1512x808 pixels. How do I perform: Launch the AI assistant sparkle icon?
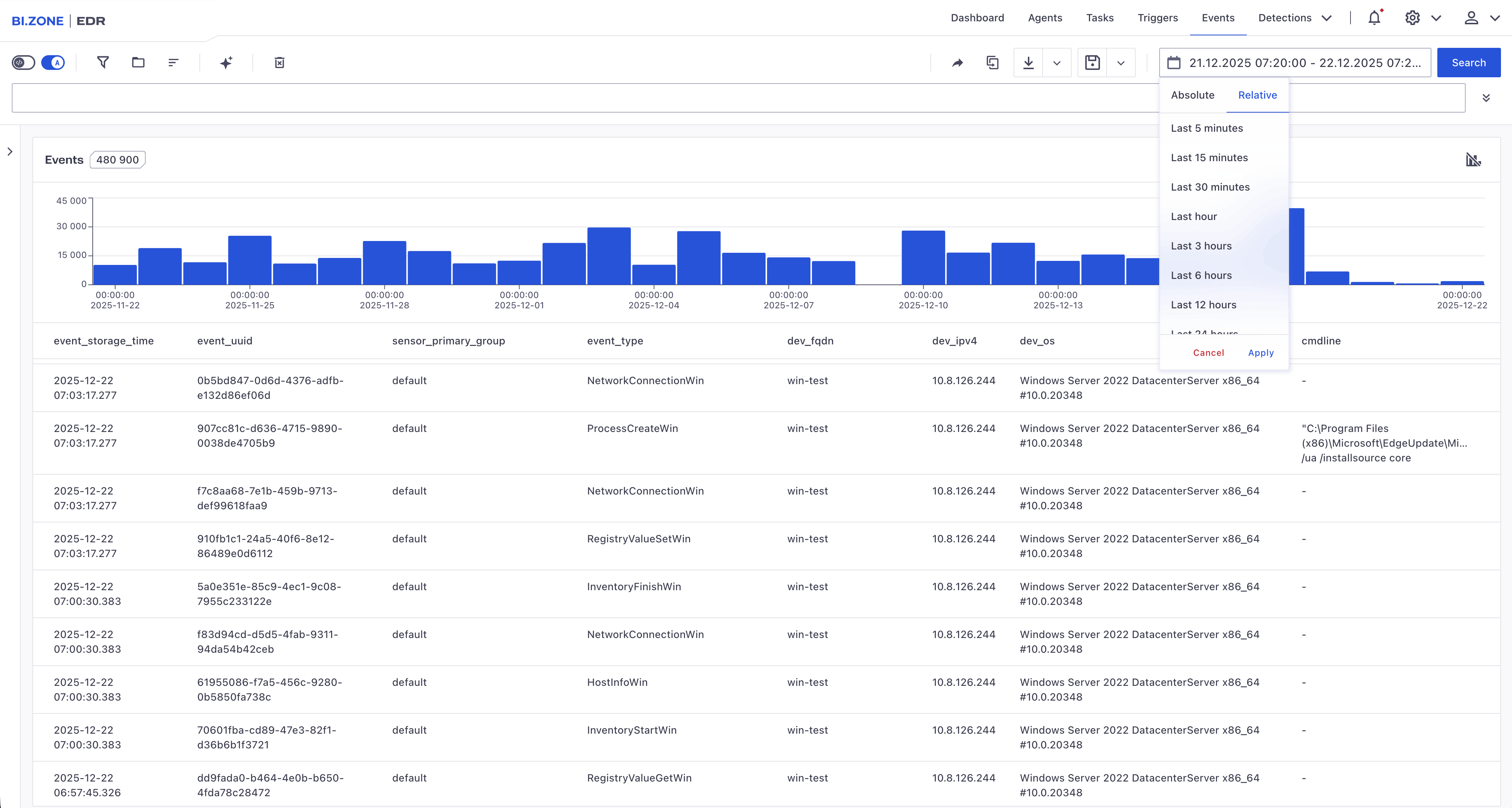point(226,63)
